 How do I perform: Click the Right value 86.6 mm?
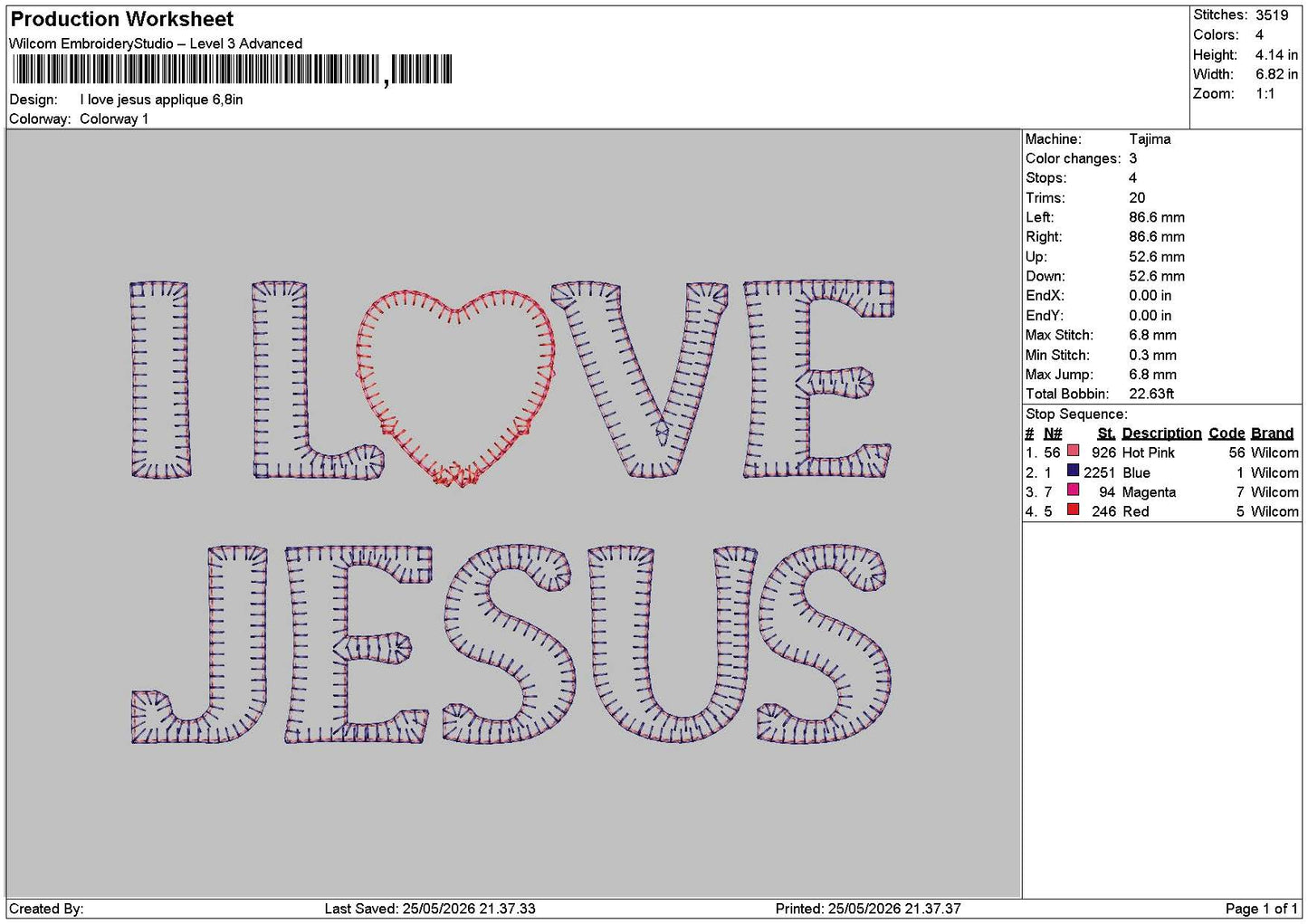[x=1157, y=237]
